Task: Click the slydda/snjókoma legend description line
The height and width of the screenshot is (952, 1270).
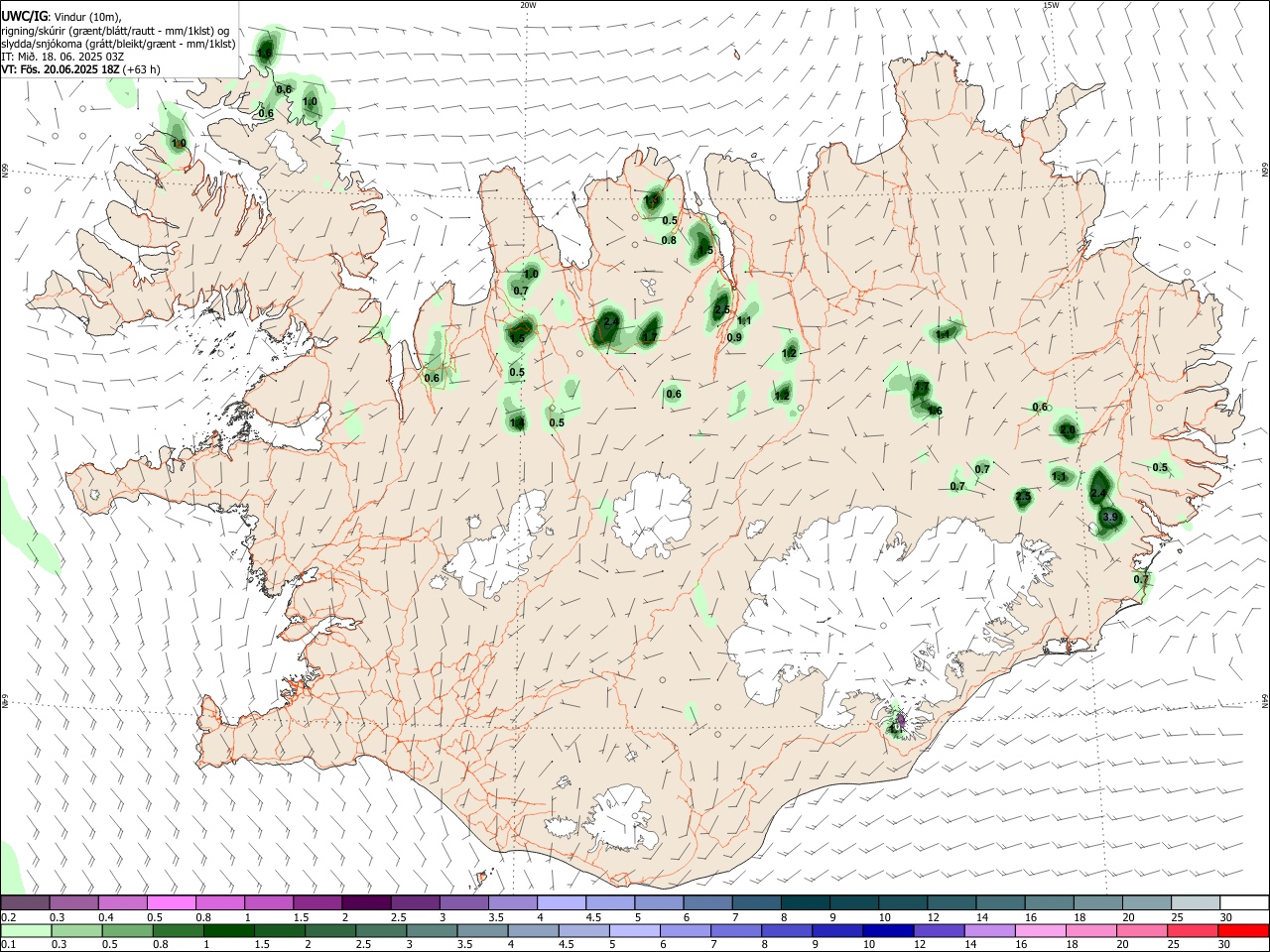Action: (x=118, y=44)
